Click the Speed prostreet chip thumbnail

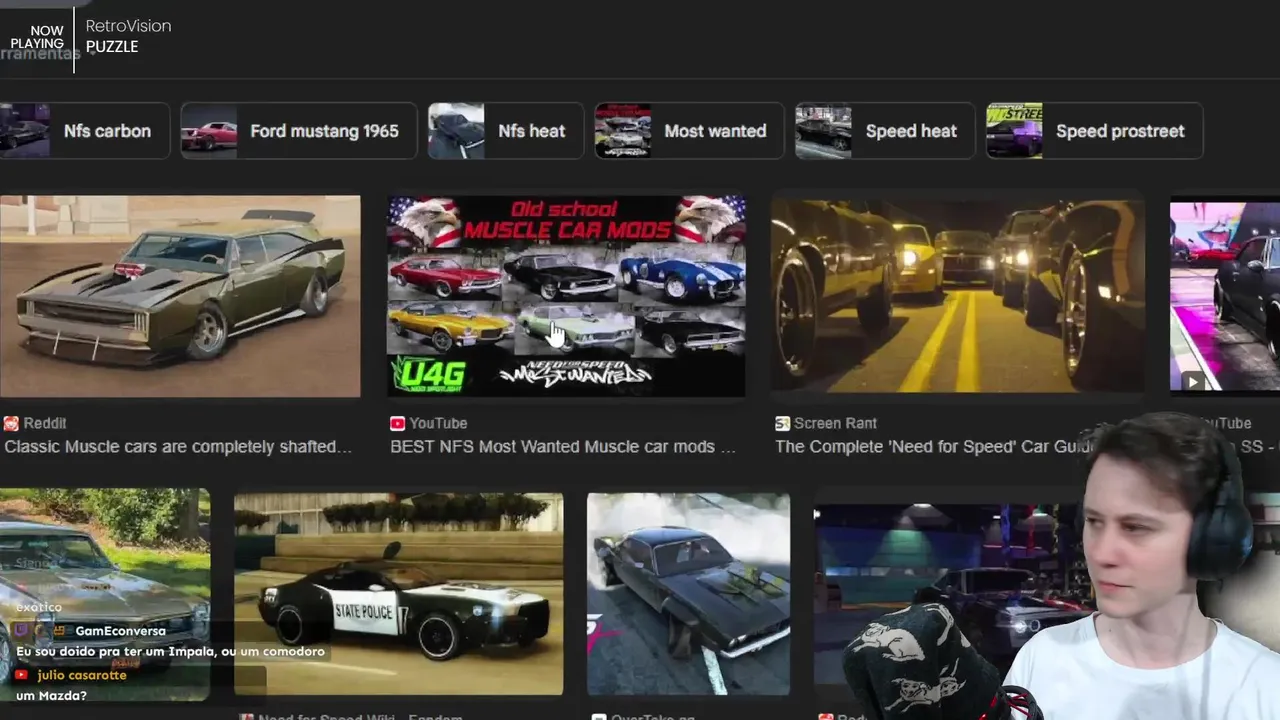1014,131
